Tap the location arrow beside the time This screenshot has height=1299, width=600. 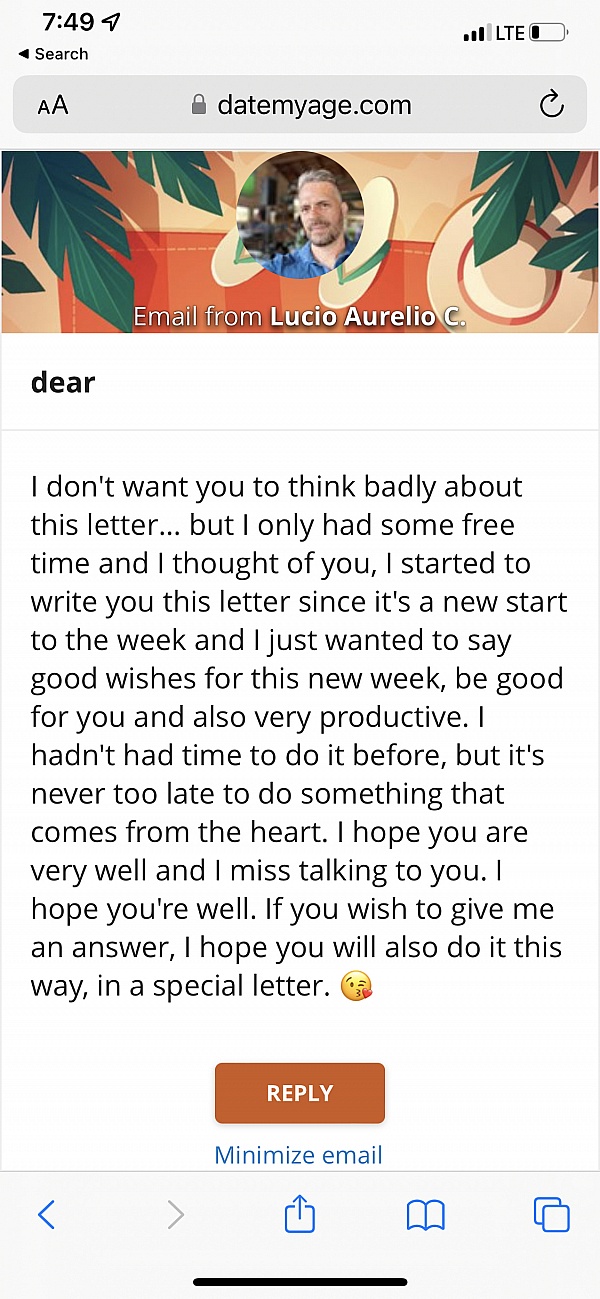pyautogui.click(x=113, y=22)
